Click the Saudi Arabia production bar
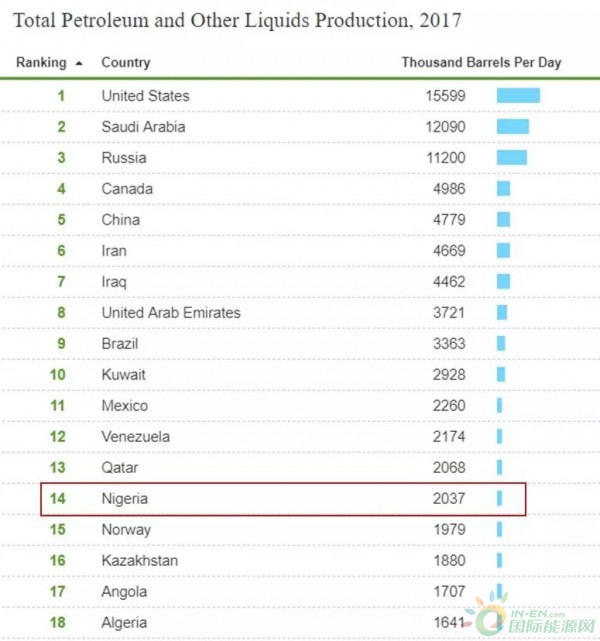The image size is (600, 641). pyautogui.click(x=513, y=127)
